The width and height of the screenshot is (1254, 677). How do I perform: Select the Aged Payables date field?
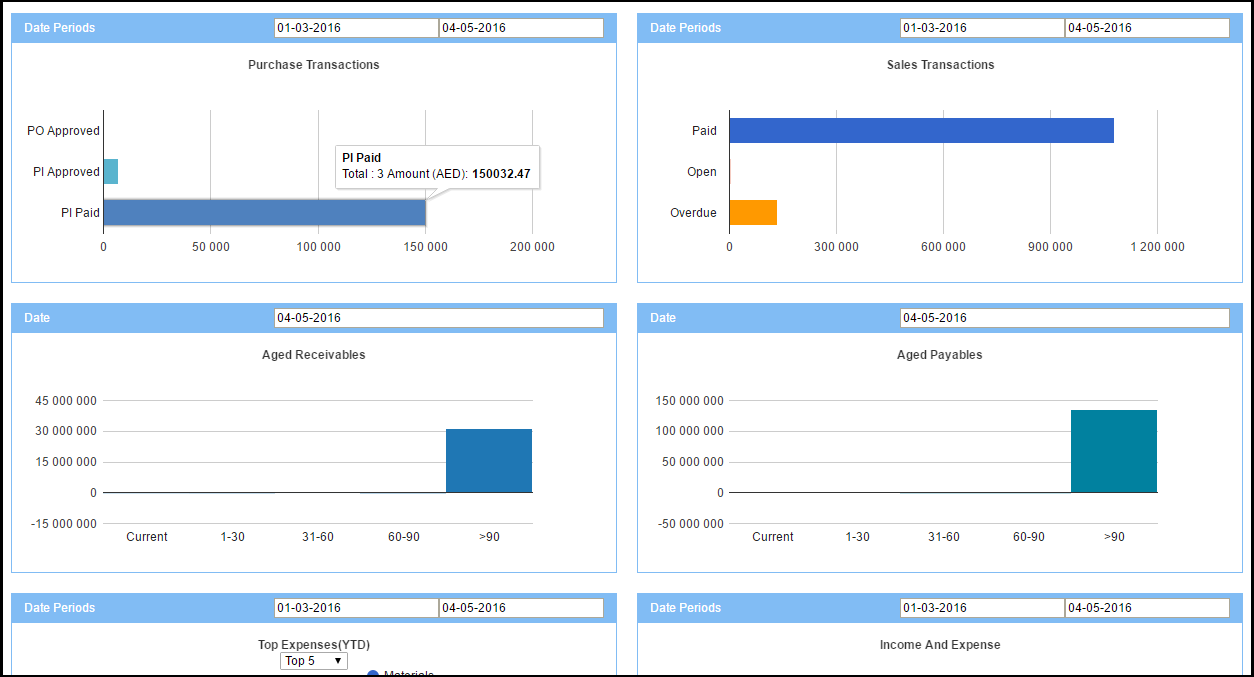pyautogui.click(x=1064, y=318)
